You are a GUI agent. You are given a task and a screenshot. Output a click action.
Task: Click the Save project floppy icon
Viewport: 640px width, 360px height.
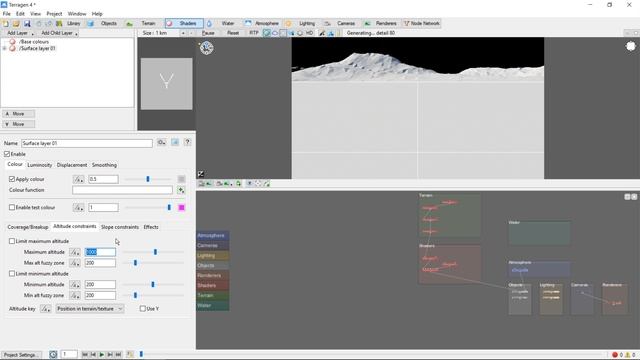(27, 24)
